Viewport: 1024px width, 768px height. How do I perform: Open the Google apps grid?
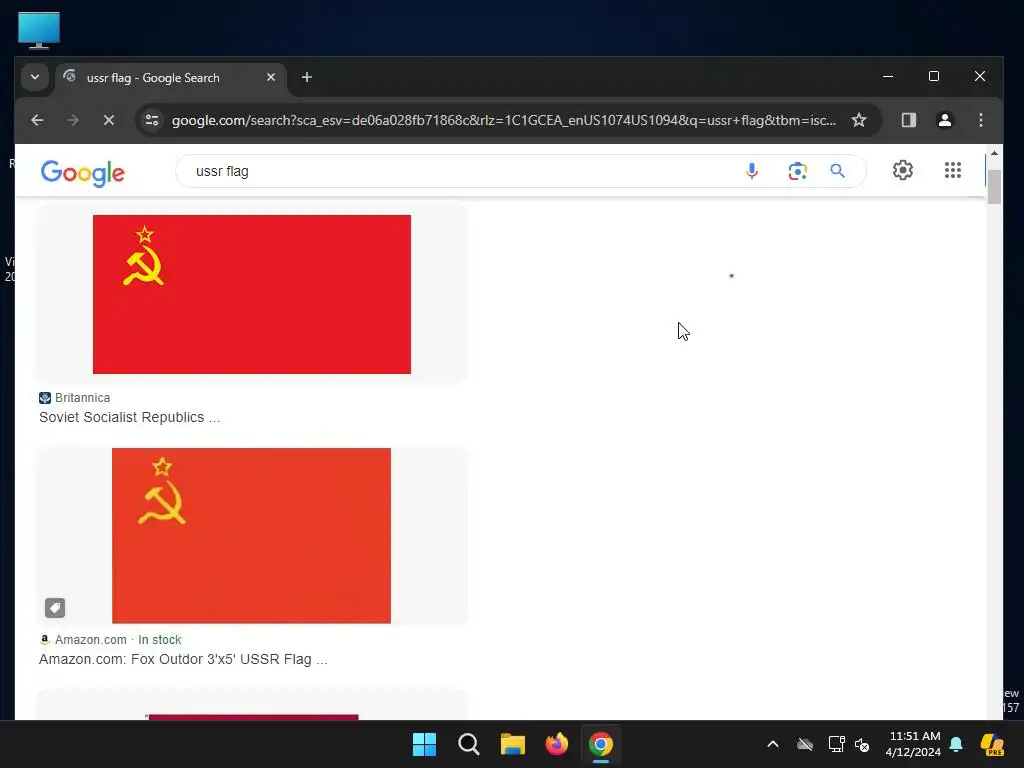pos(953,170)
